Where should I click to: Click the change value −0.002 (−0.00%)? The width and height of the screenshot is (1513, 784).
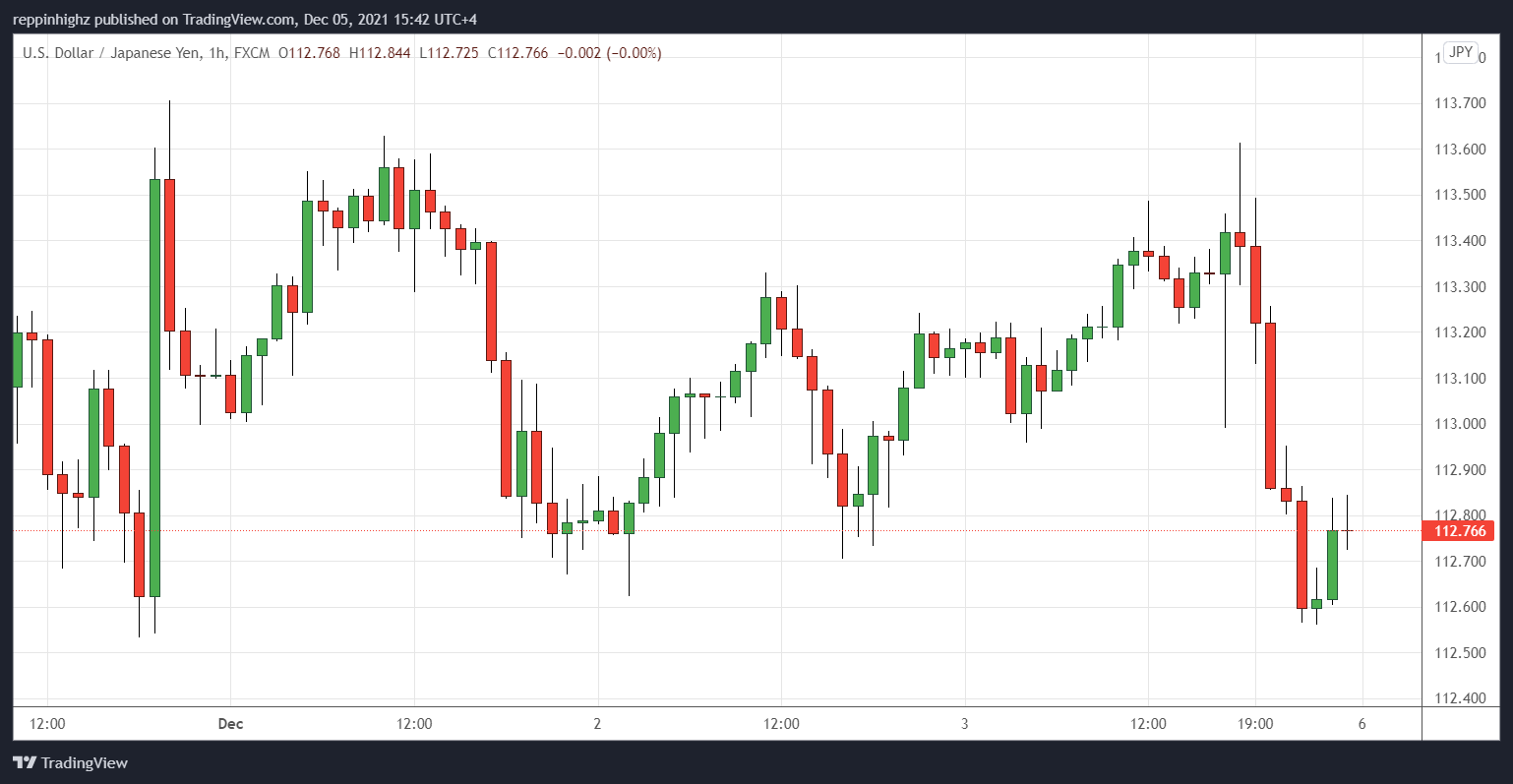(610, 53)
